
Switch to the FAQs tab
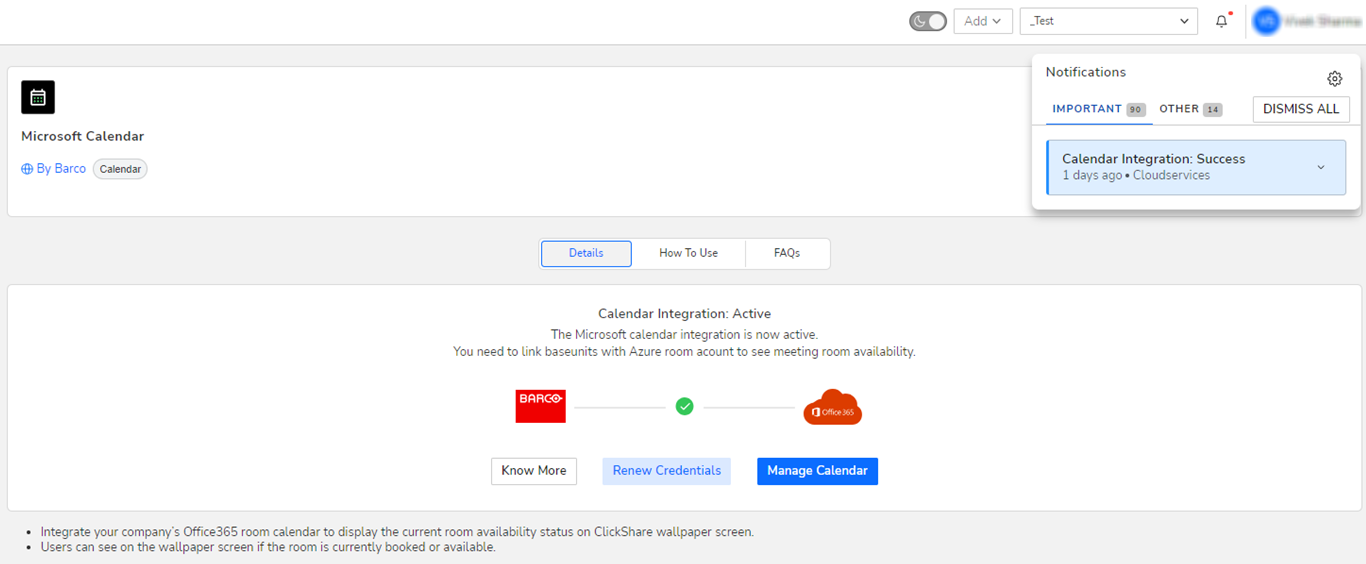pyautogui.click(x=787, y=253)
